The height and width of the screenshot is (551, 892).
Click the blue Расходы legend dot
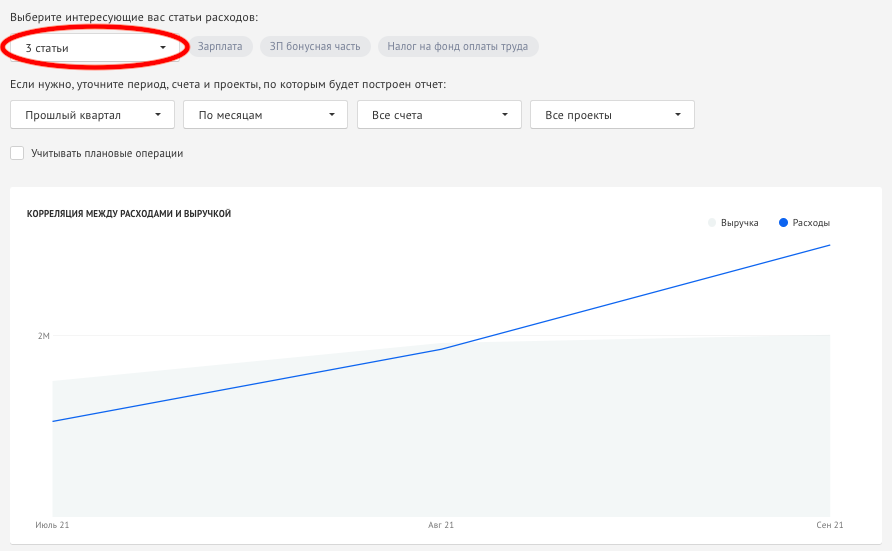pyautogui.click(x=784, y=222)
